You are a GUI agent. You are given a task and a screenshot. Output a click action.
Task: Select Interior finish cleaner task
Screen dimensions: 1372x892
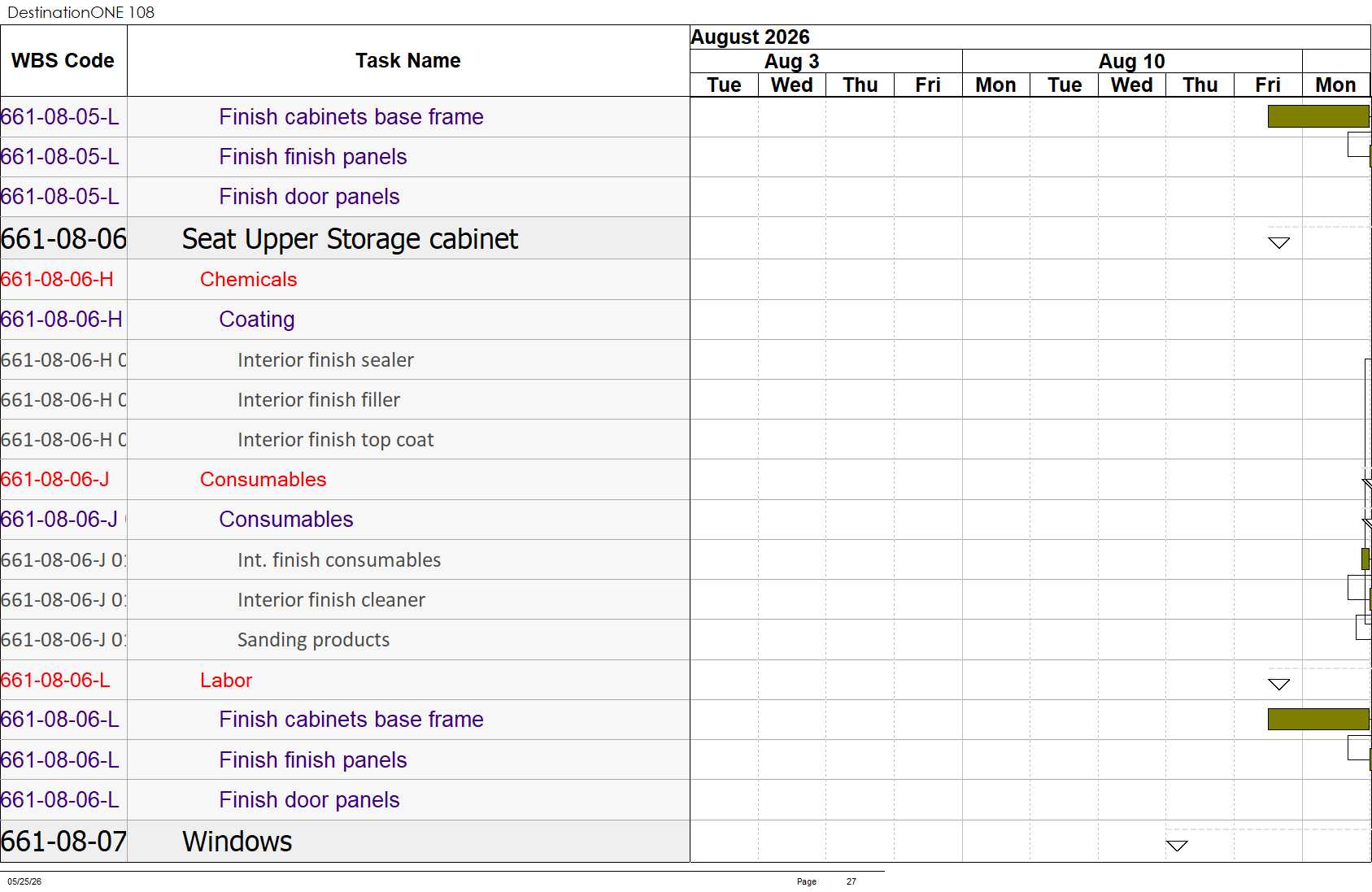tap(331, 600)
